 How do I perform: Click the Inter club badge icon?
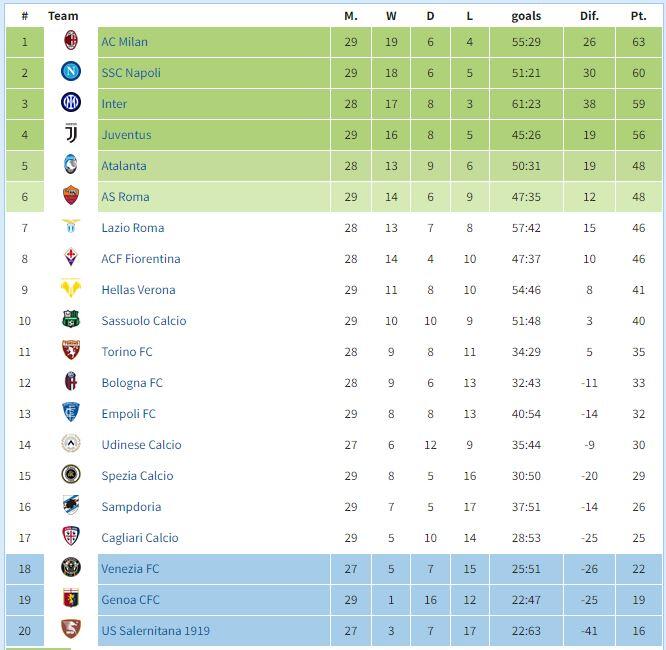(71, 104)
